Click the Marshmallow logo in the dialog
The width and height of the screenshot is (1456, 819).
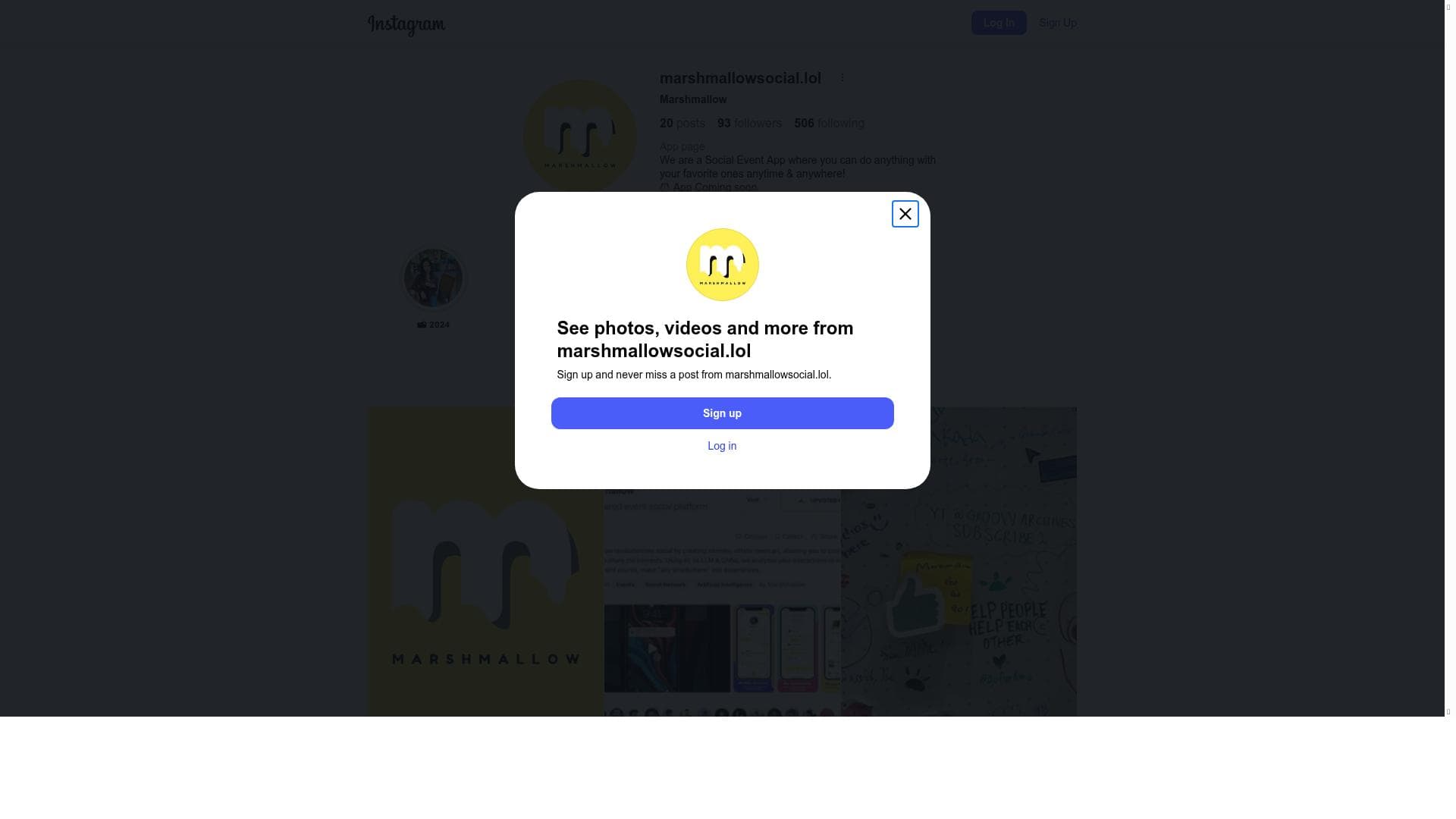pyautogui.click(x=722, y=265)
